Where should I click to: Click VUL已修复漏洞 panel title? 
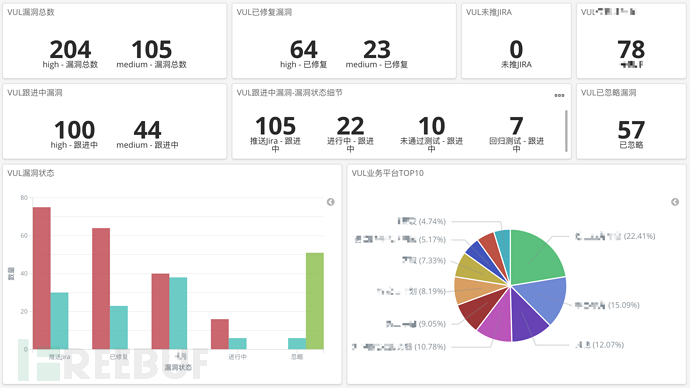click(264, 12)
